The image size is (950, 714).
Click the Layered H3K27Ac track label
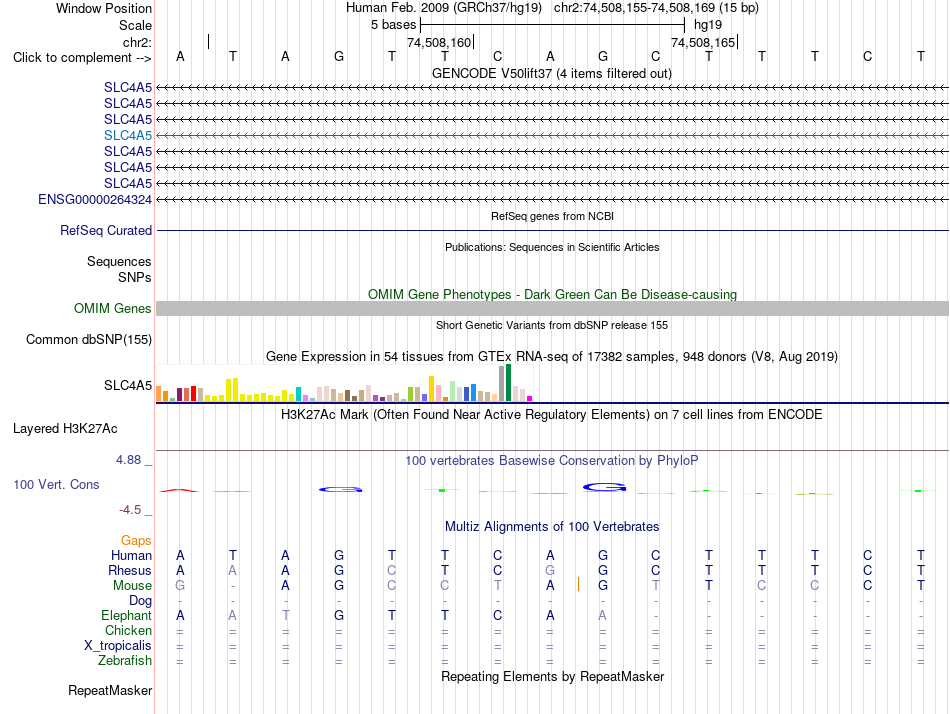pyautogui.click(x=65, y=429)
